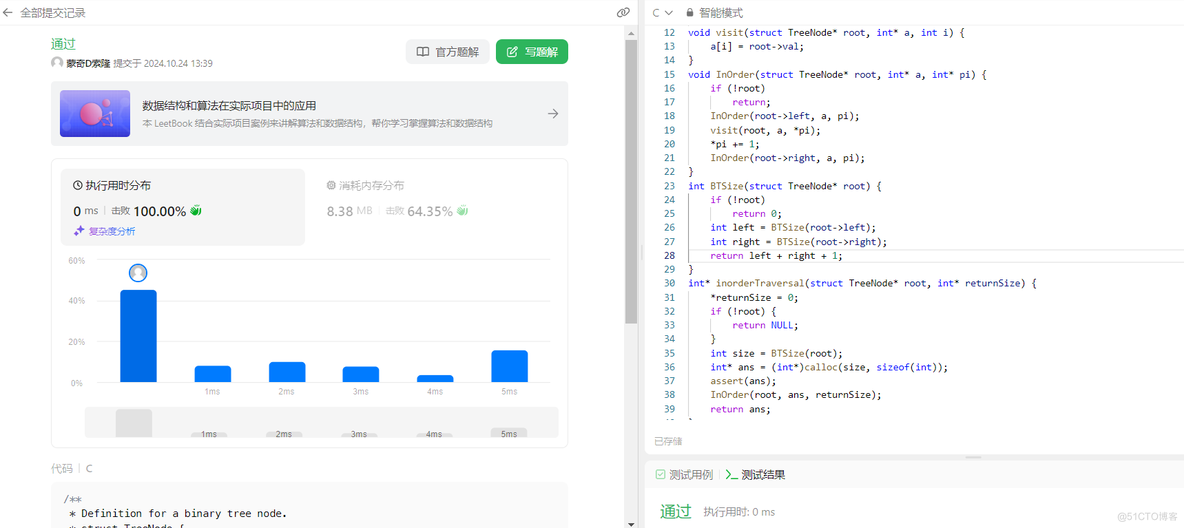
Task: Click the 3ms bar in runtime chart
Action: click(x=361, y=375)
